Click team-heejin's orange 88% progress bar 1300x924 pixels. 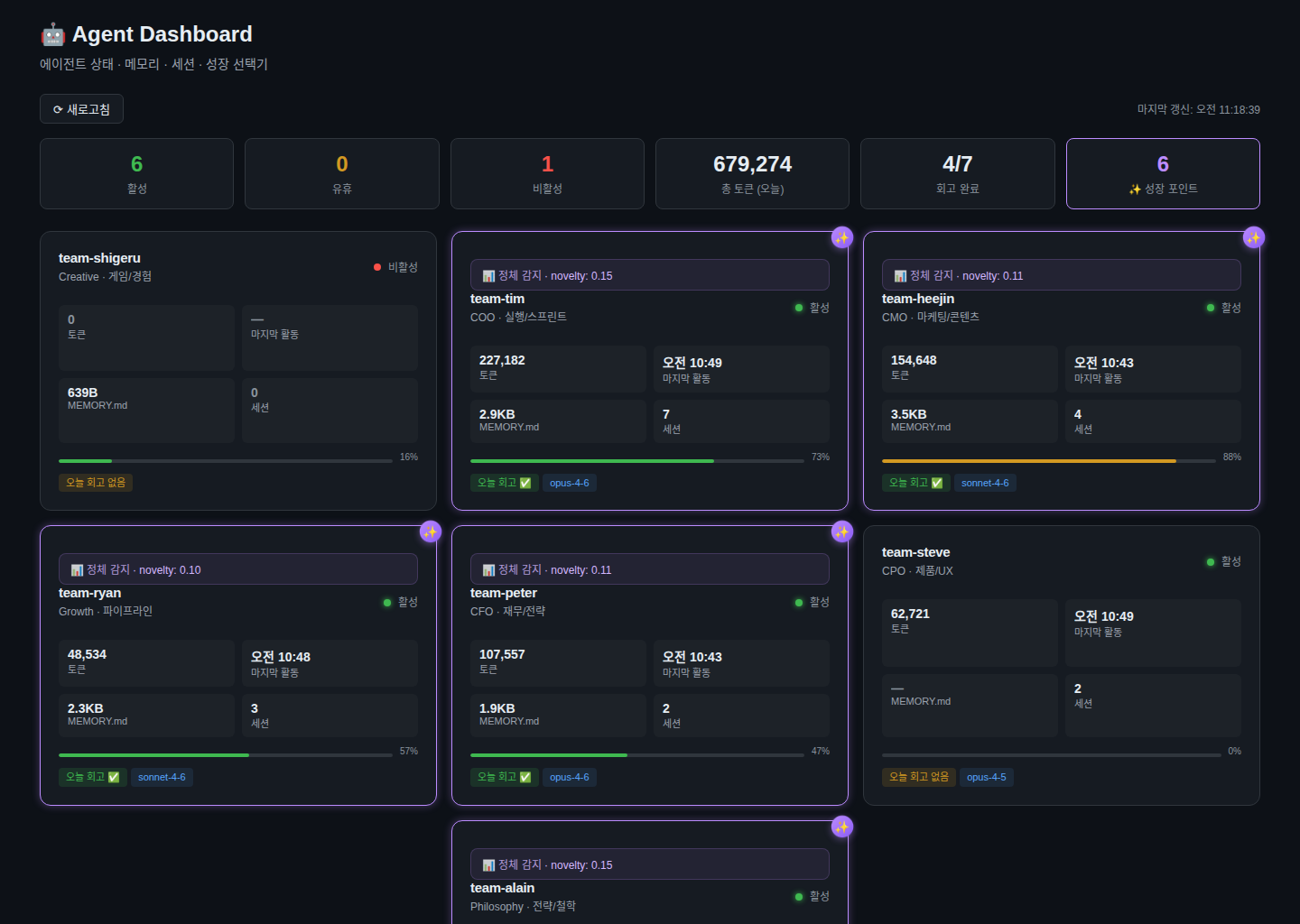(x=1028, y=461)
